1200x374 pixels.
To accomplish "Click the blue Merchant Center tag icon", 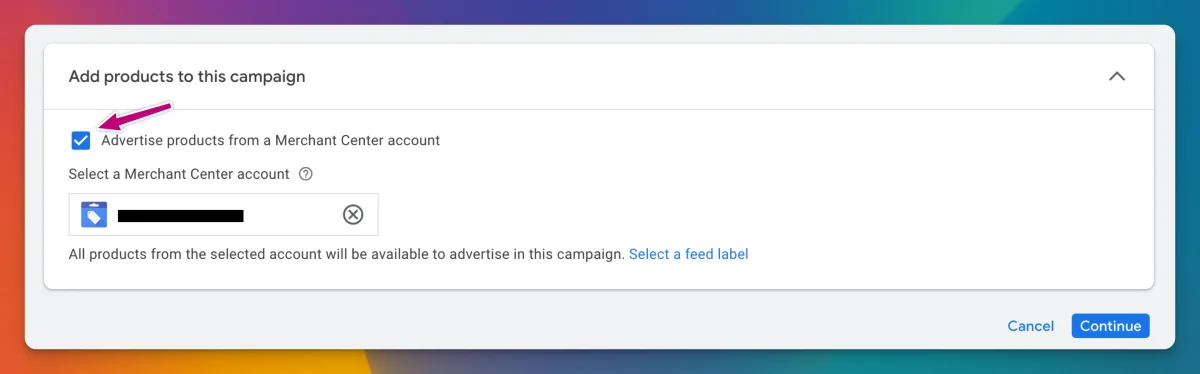I will pos(94,214).
